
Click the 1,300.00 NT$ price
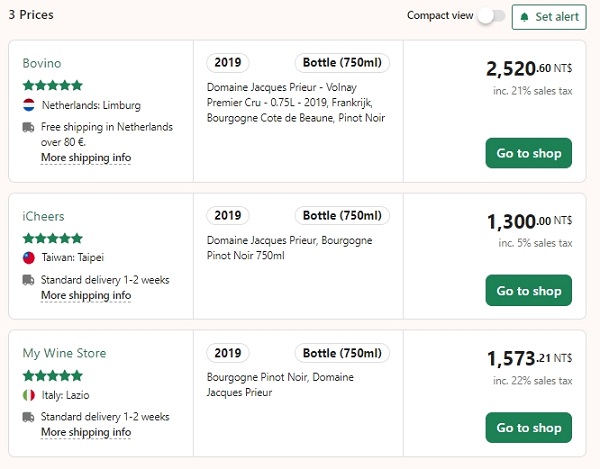tap(530, 221)
